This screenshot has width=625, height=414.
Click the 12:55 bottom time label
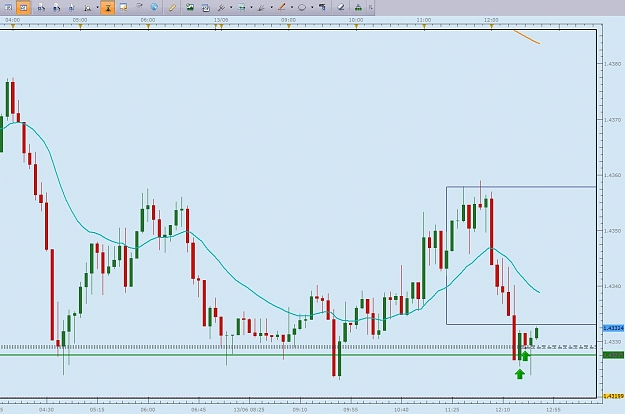click(x=553, y=409)
